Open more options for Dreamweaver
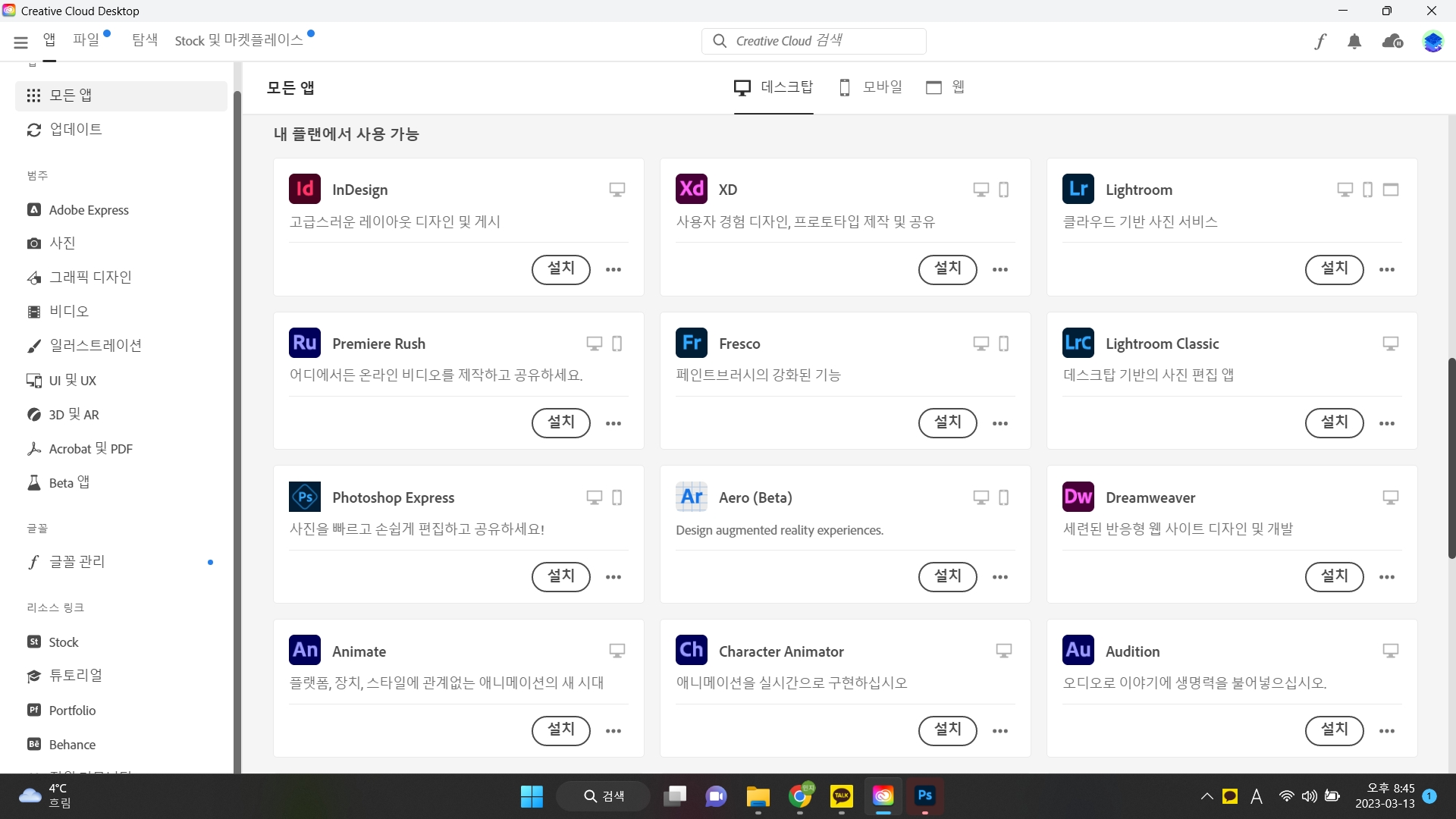Image resolution: width=1456 pixels, height=819 pixels. pyautogui.click(x=1387, y=577)
